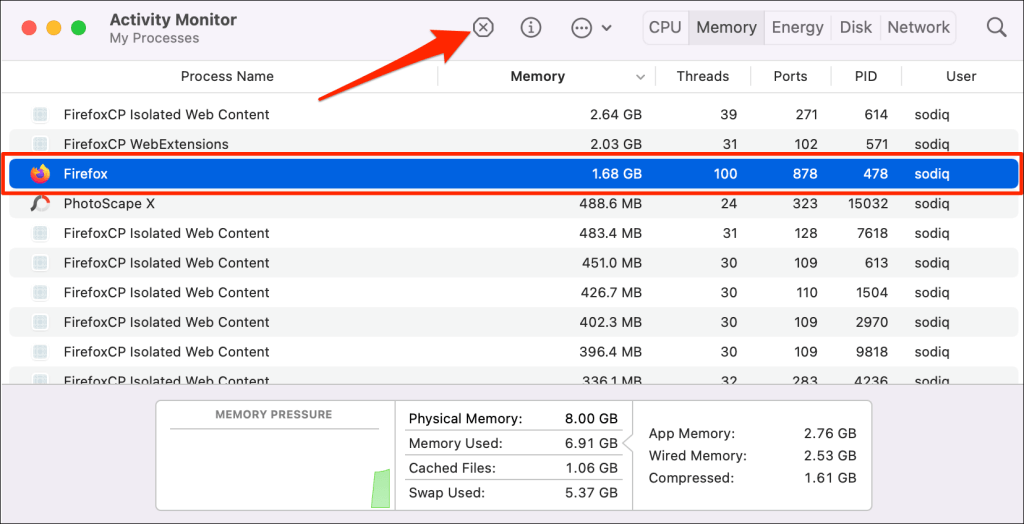Click the generic icon of process PID 613
The image size is (1024, 524).
pos(40,263)
